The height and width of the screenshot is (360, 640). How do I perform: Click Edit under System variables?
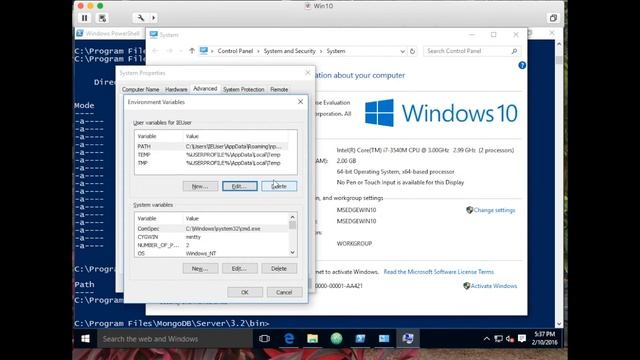point(240,269)
